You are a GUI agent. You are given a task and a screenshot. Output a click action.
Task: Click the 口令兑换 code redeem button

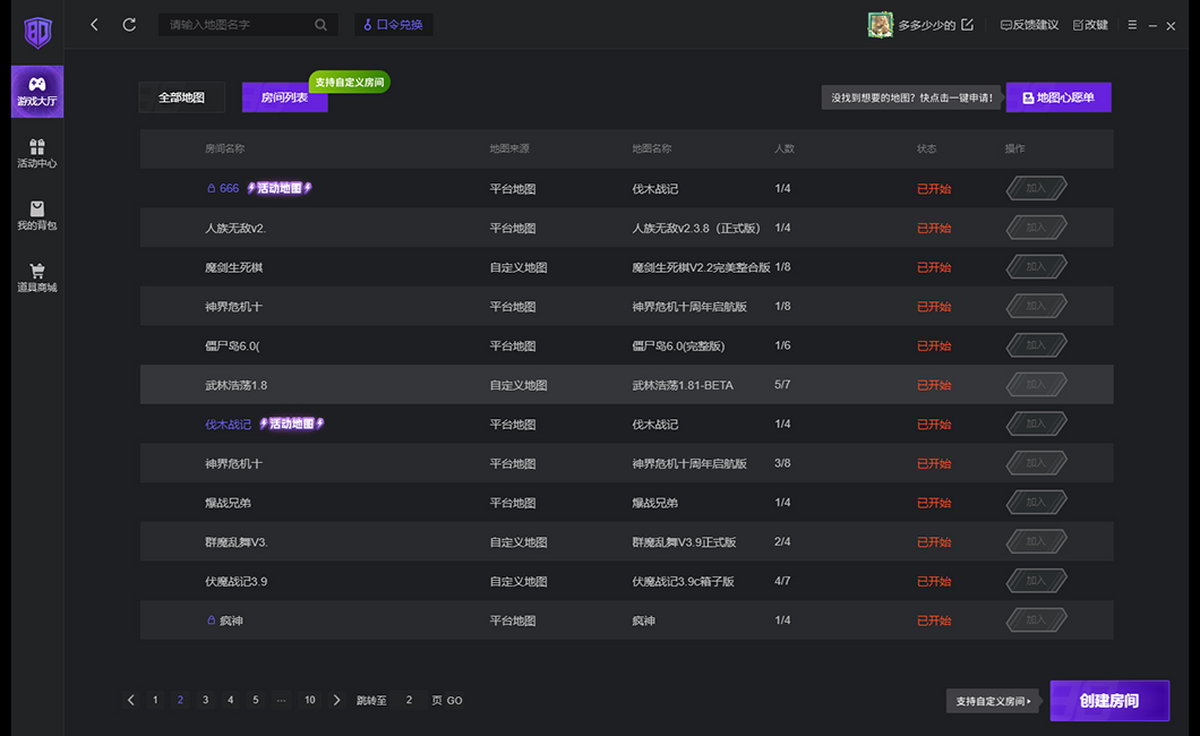(394, 25)
